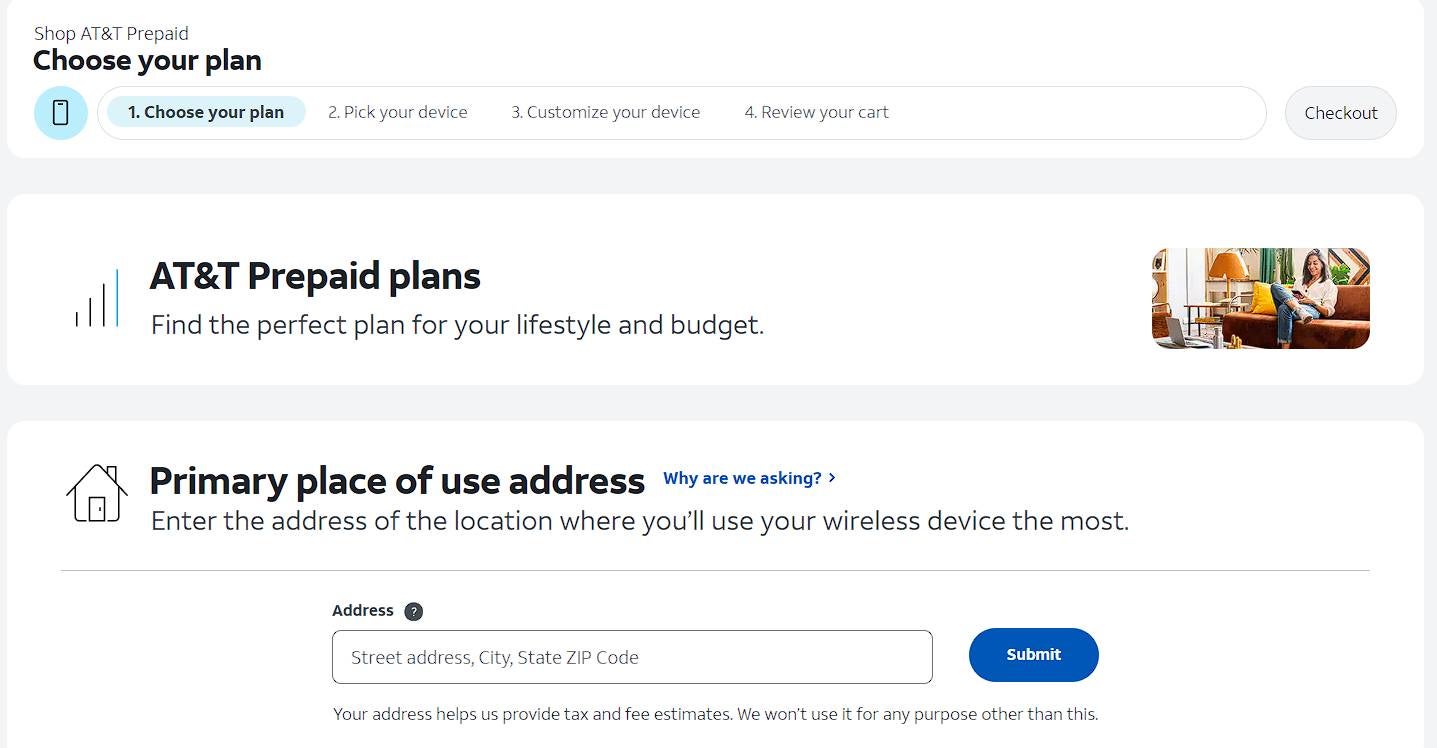This screenshot has height=748, width=1437.
Task: Click the tax and fee estimates disclaimer text
Action: 715,714
